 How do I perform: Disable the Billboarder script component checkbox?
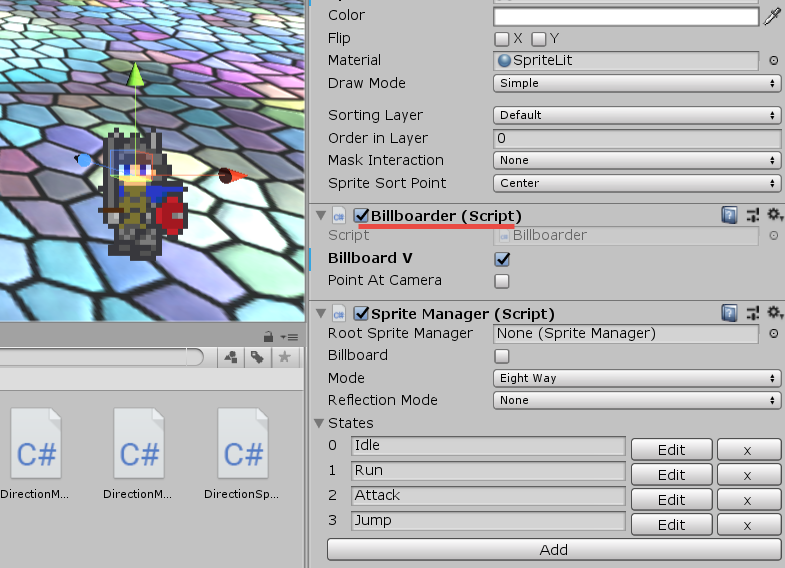(x=361, y=216)
